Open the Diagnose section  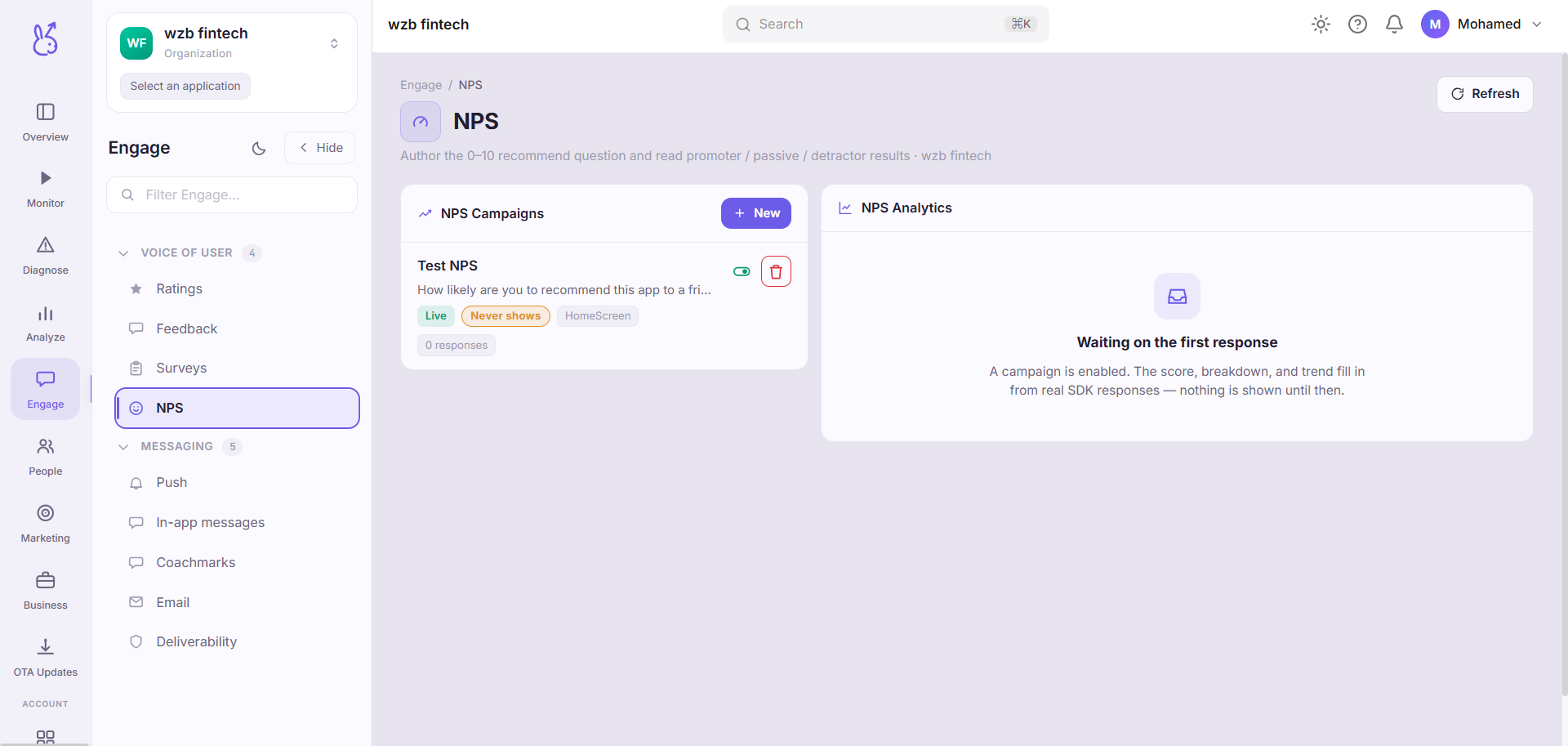(x=46, y=257)
